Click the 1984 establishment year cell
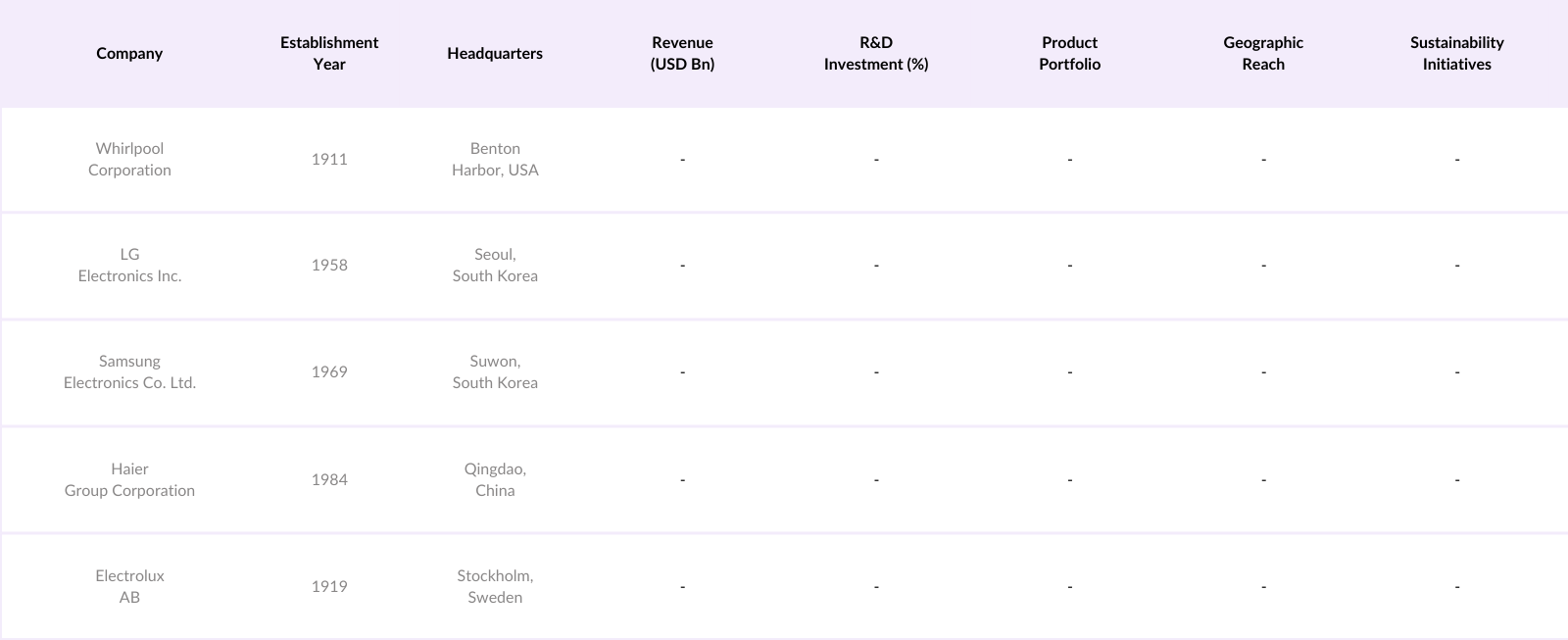Image resolution: width=1568 pixels, height=640 pixels. point(329,479)
